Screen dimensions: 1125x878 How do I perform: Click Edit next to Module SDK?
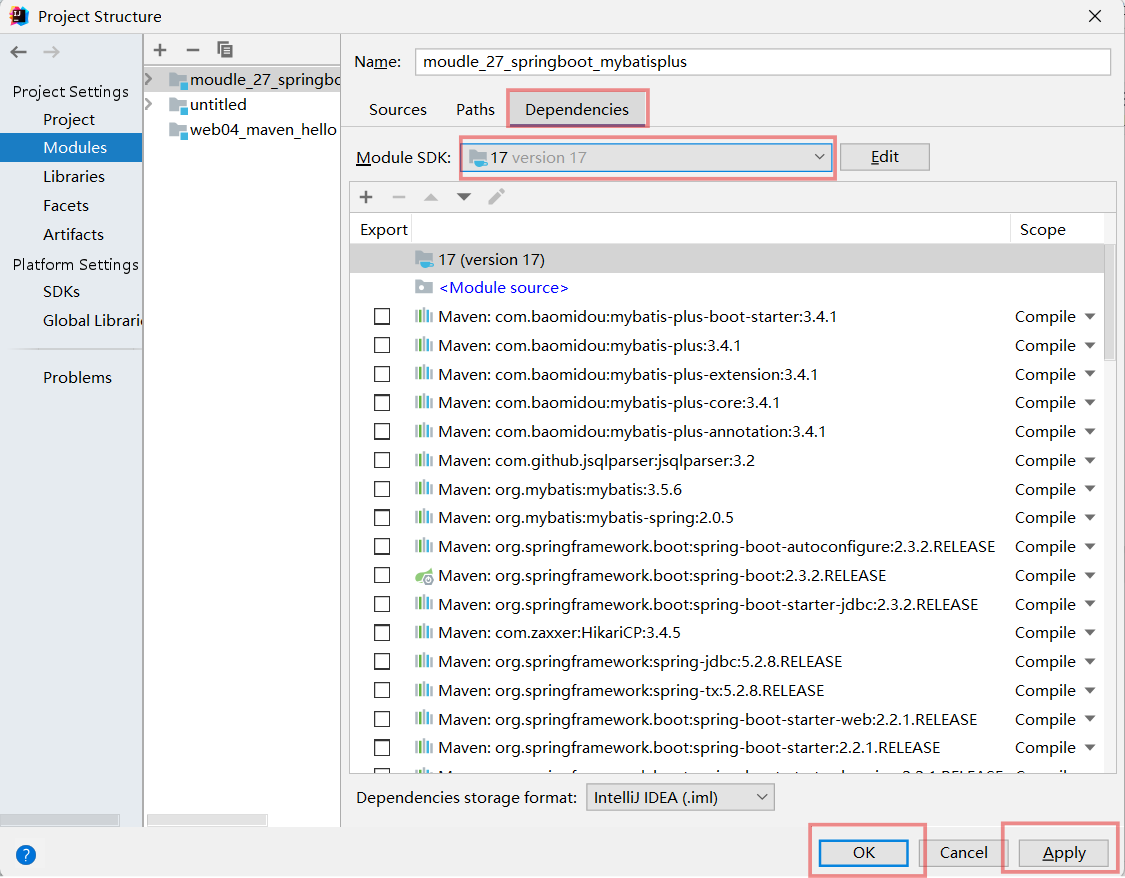[x=885, y=157]
